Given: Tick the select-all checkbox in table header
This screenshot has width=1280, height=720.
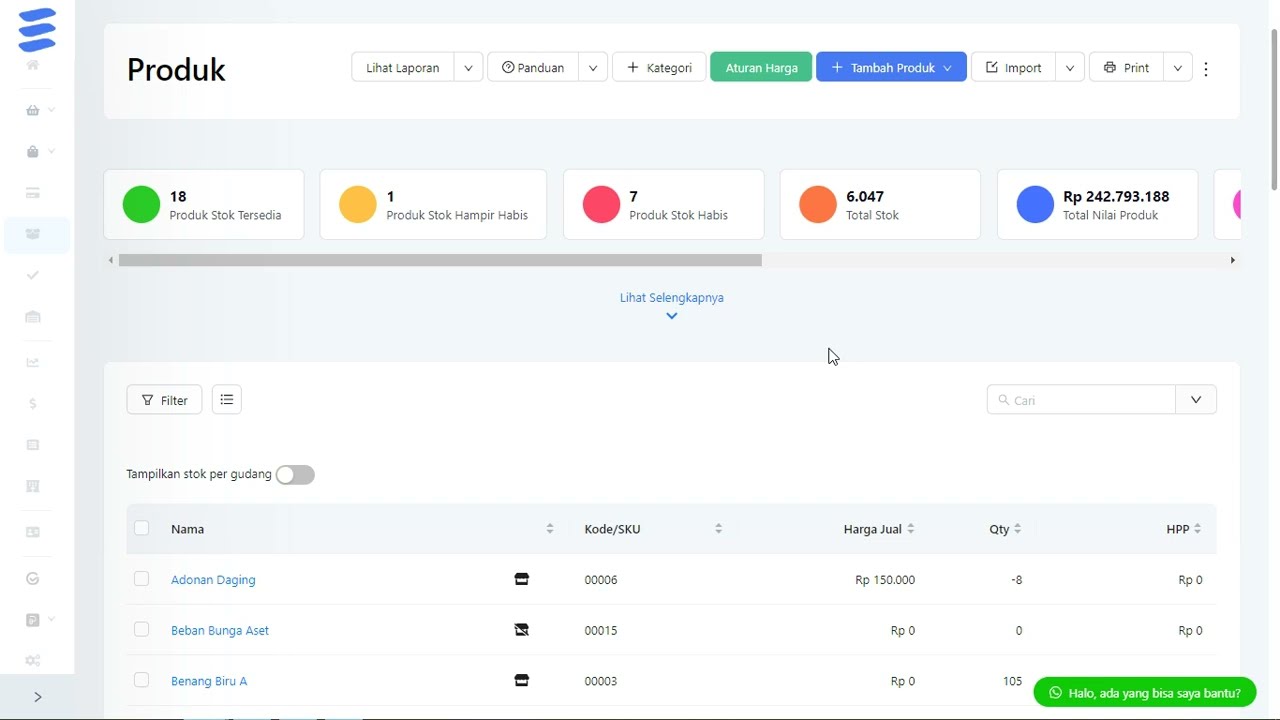Looking at the screenshot, I should (141, 528).
